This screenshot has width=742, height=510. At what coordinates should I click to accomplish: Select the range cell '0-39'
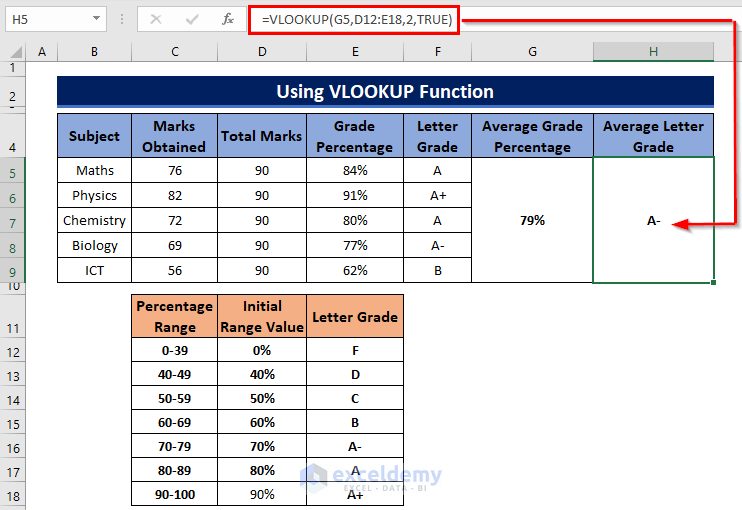pos(174,350)
